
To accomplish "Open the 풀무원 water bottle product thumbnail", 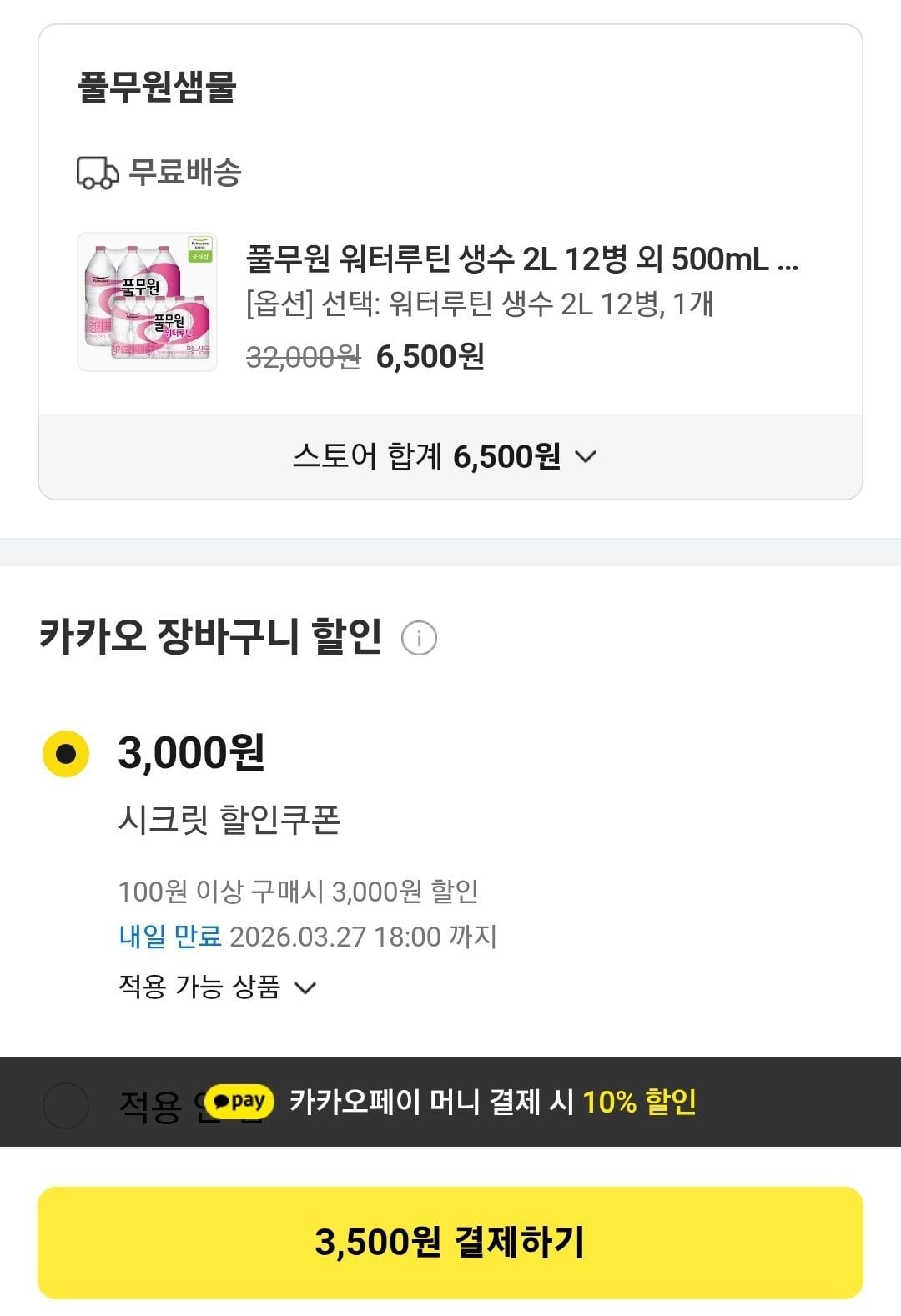I will (x=147, y=302).
